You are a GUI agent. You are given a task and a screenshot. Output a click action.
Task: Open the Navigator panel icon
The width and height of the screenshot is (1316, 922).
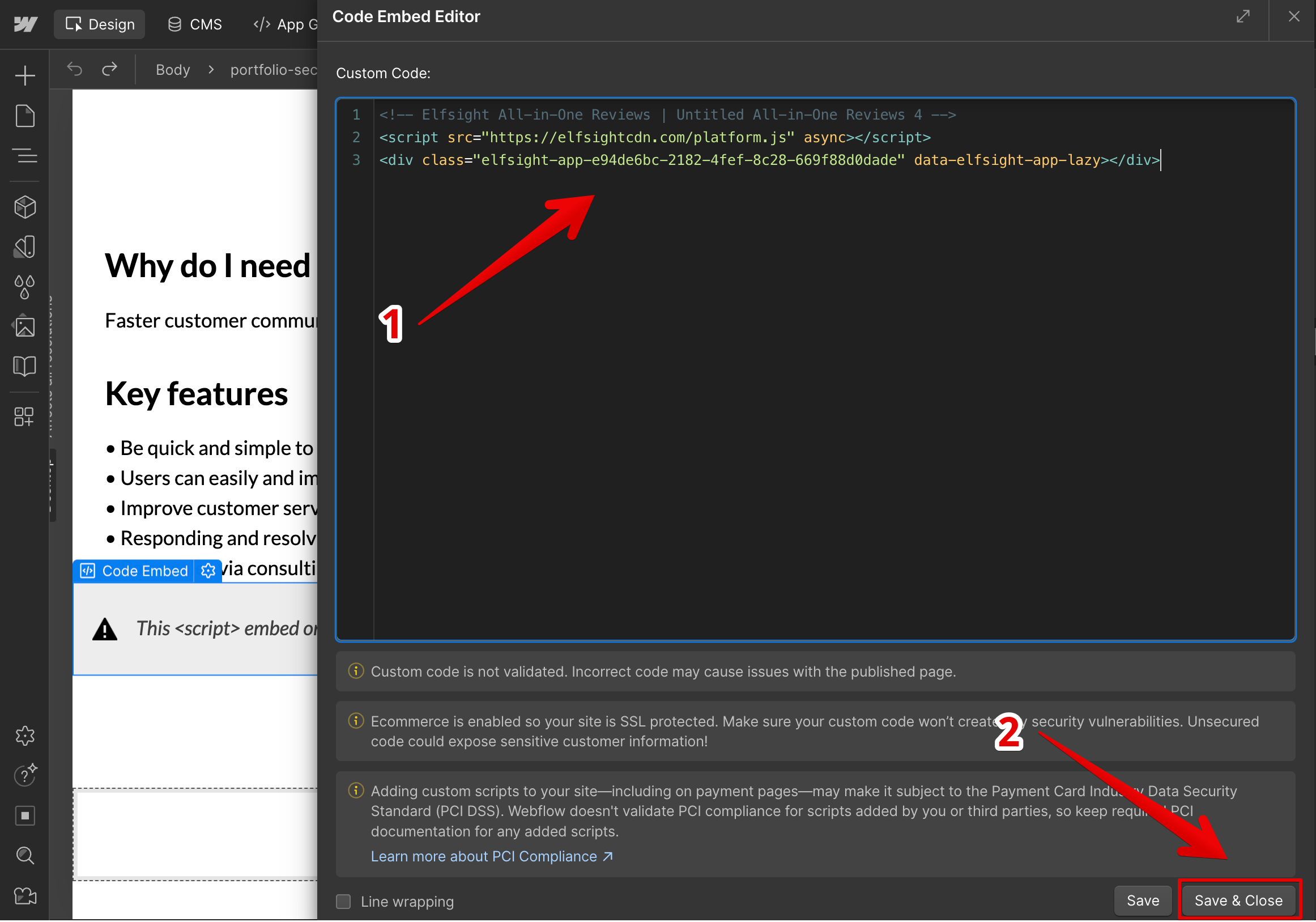pyautogui.click(x=25, y=155)
